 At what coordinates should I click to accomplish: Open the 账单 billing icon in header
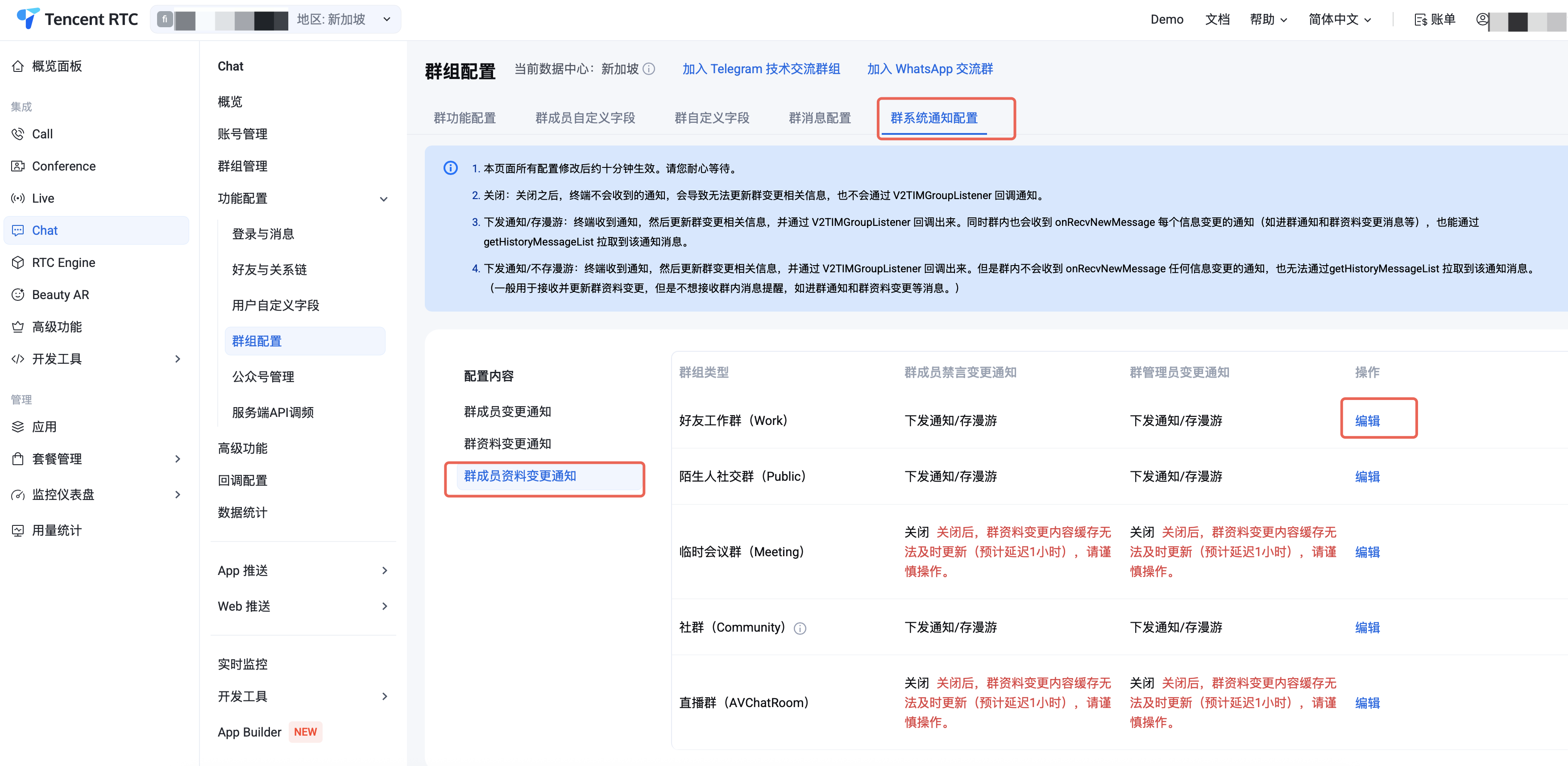[x=1420, y=20]
